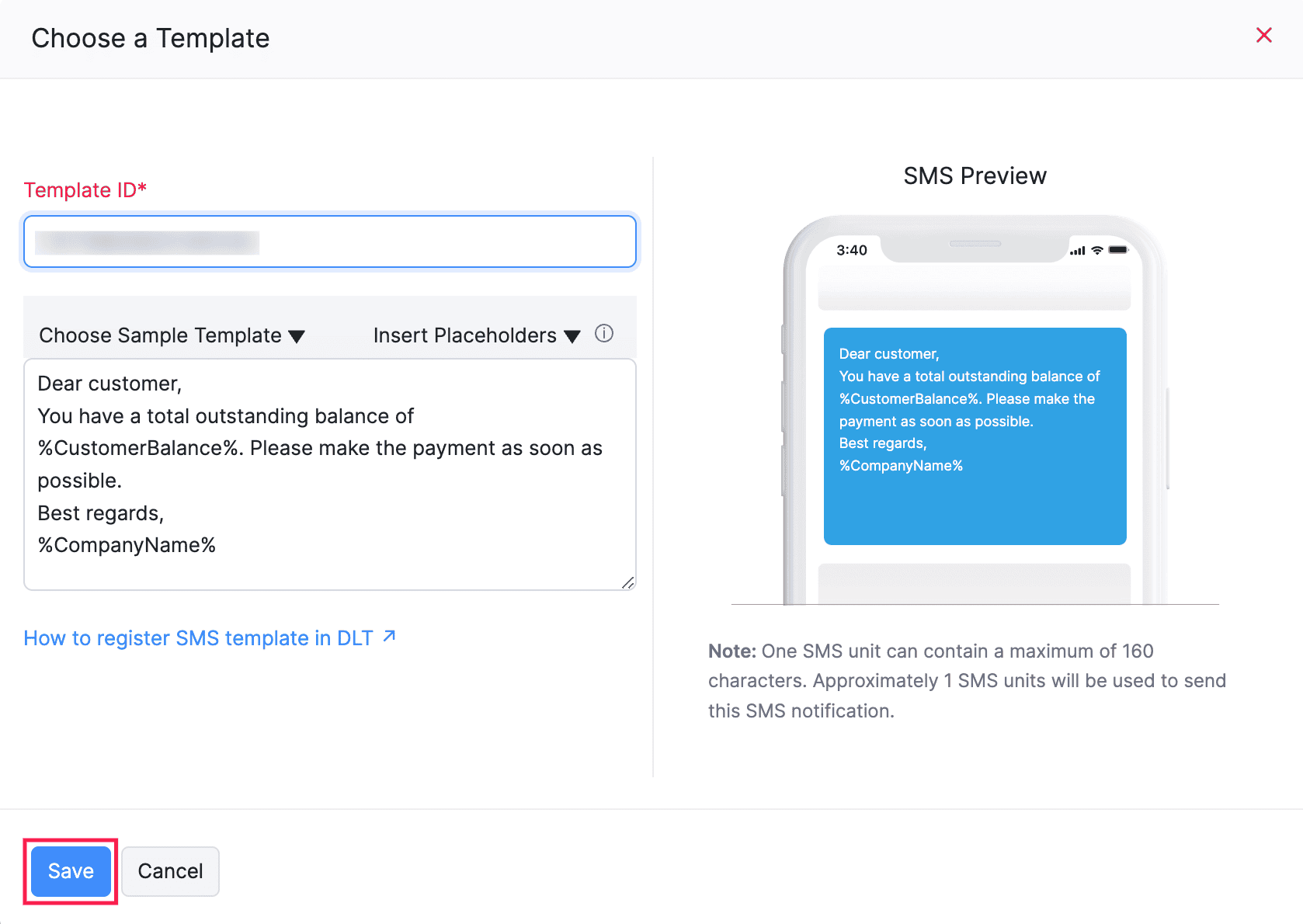Click the red Template ID label
Viewport: 1303px width, 924px height.
pos(85,190)
